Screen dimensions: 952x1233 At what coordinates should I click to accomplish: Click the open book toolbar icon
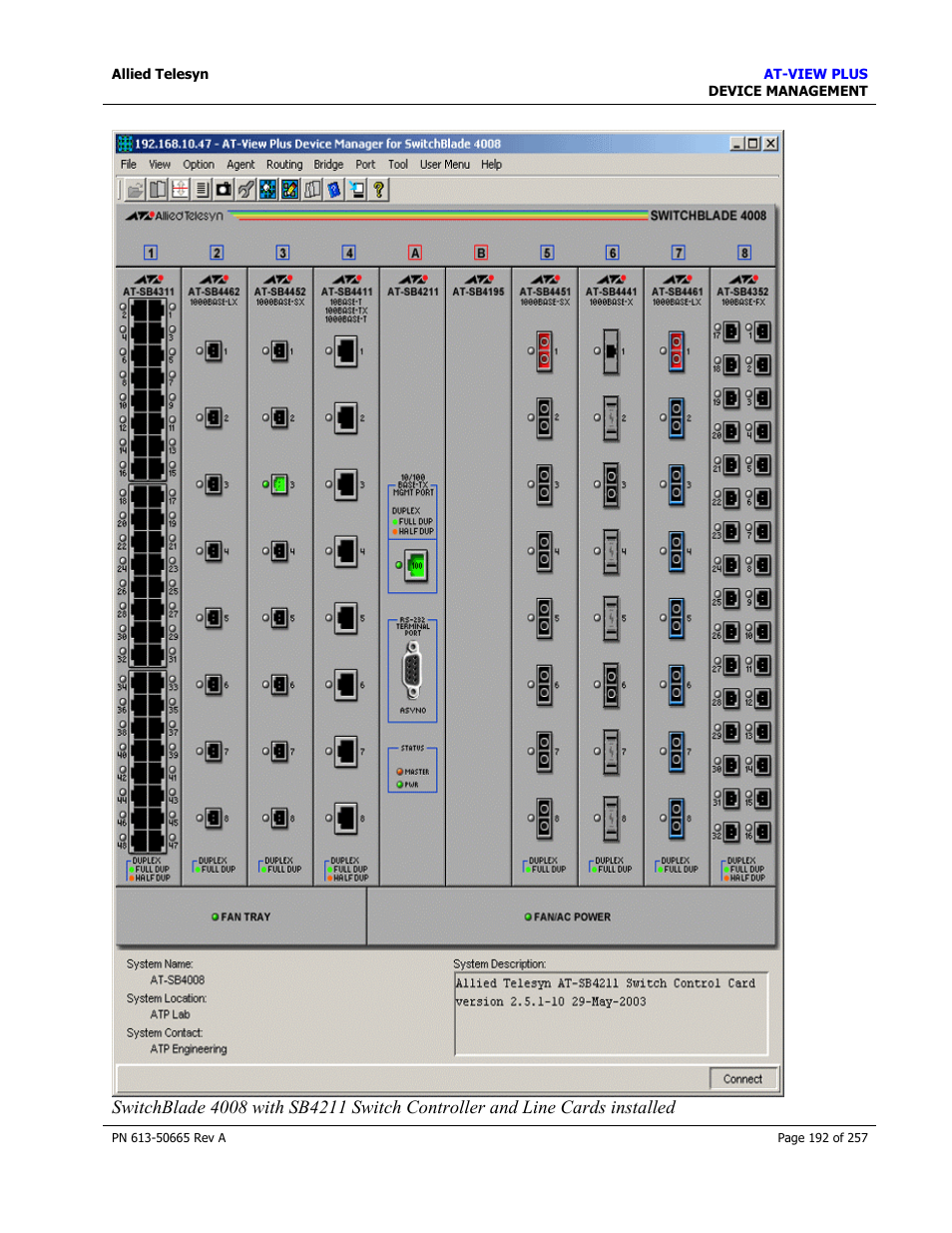point(158,190)
